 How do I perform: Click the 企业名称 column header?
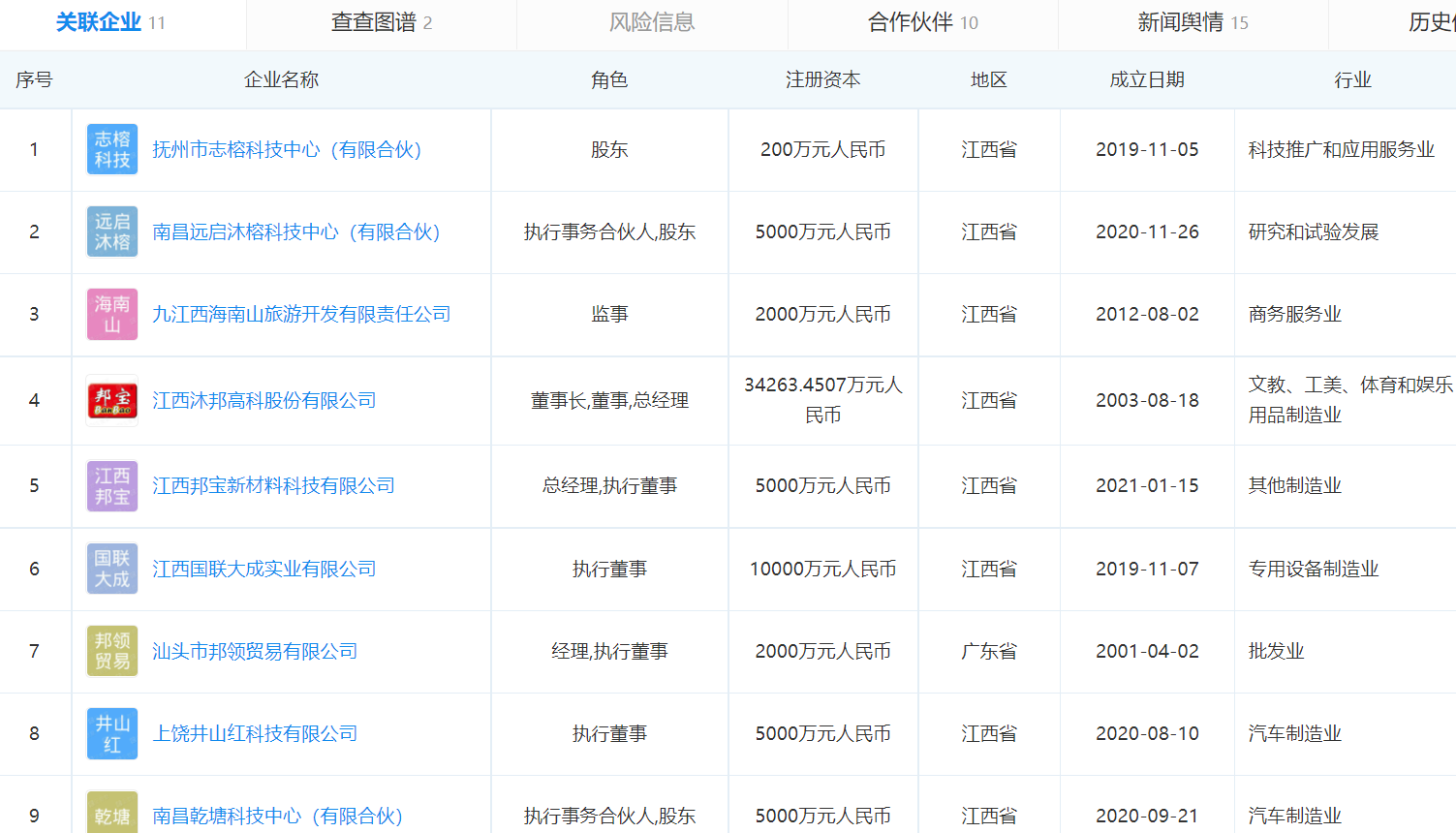click(x=281, y=80)
